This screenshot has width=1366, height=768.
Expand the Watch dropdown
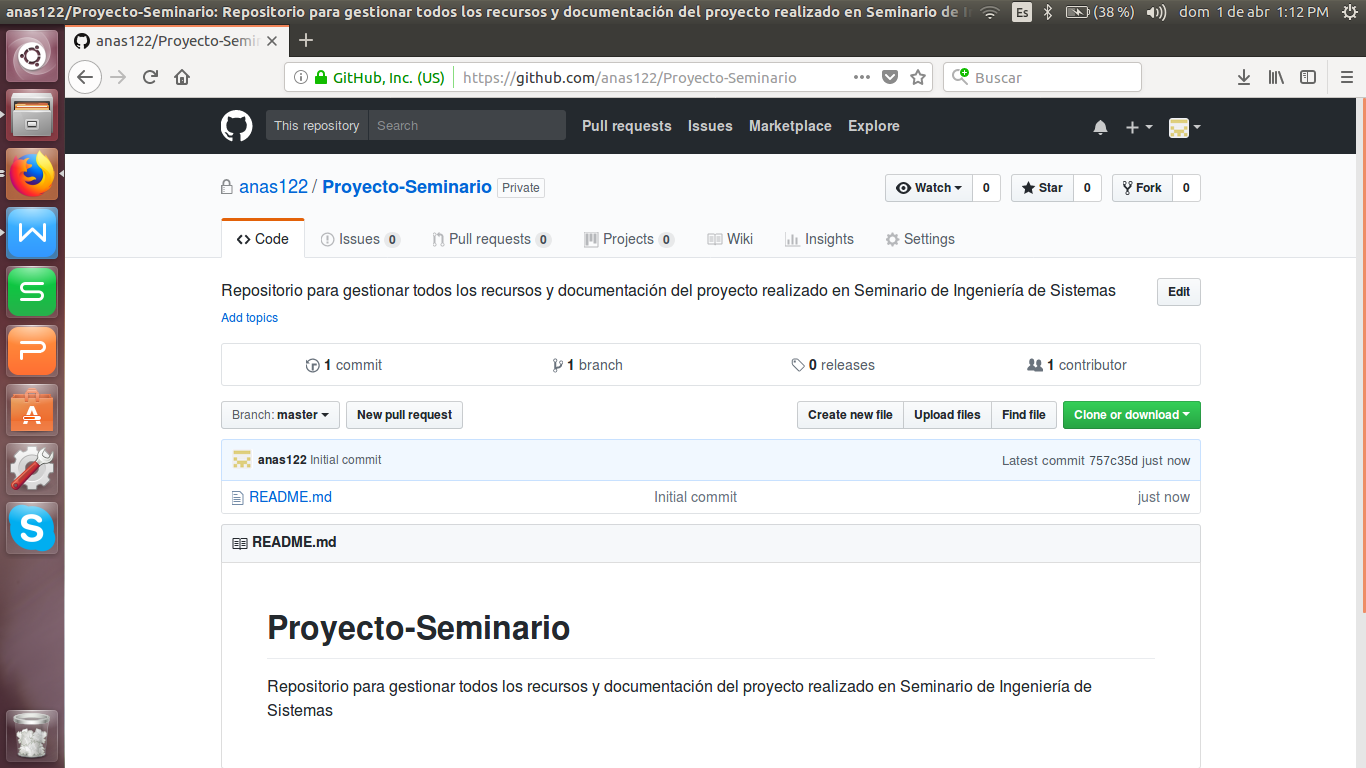pos(929,188)
